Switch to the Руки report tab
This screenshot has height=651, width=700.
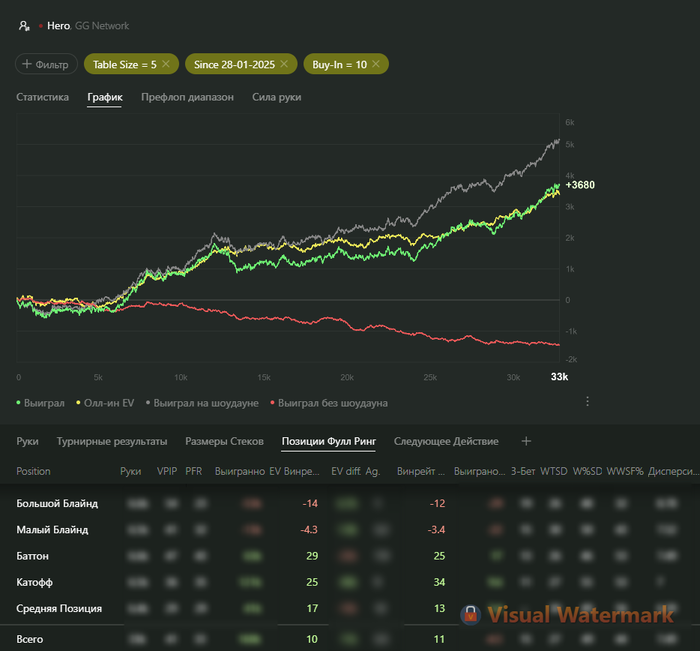pos(27,441)
